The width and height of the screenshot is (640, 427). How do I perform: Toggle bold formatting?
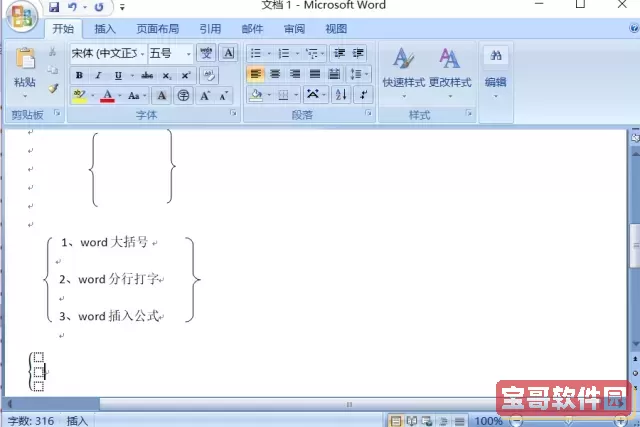79,75
